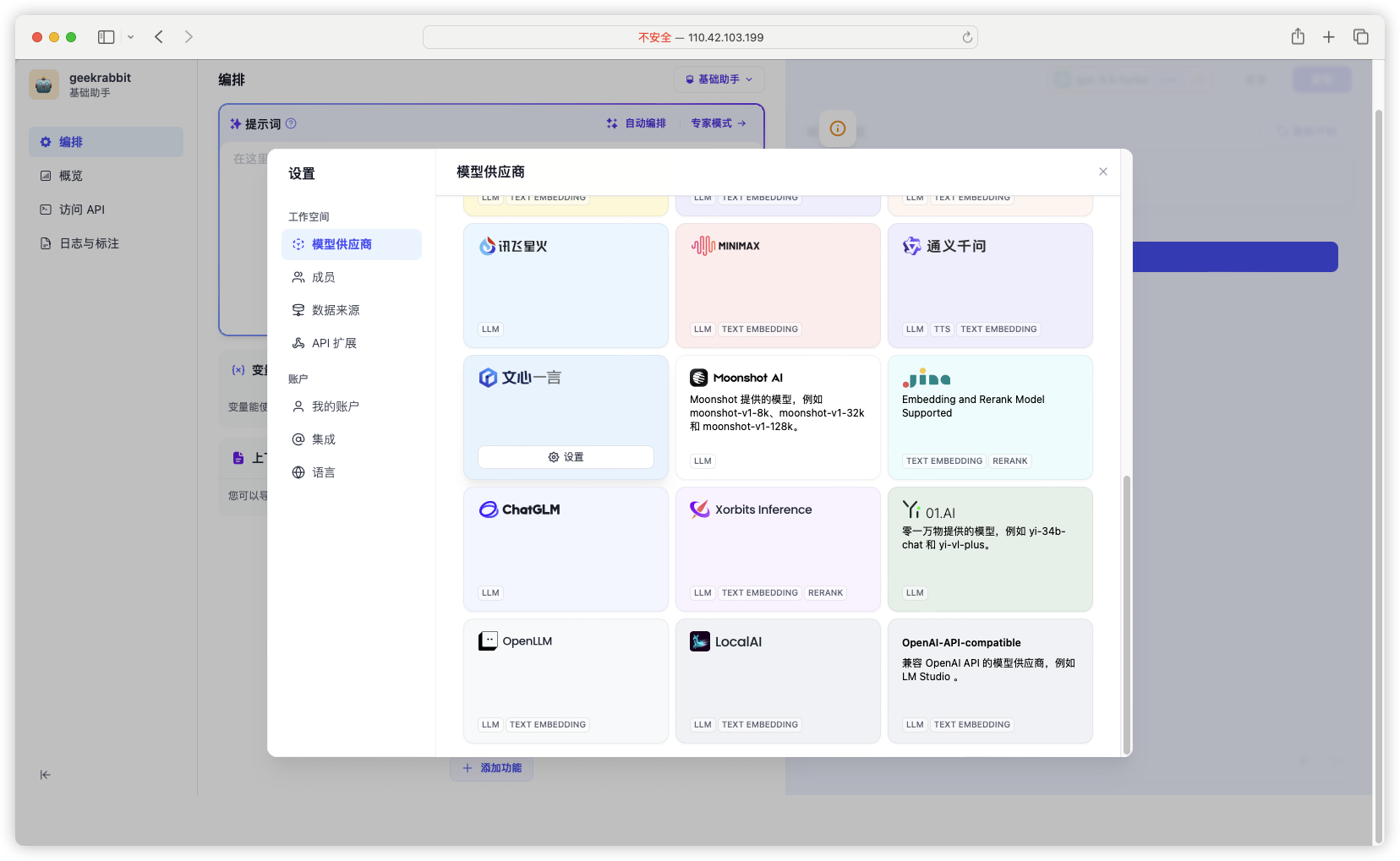Open API 扩展 settings section
The image size is (1400, 861).
click(352, 343)
